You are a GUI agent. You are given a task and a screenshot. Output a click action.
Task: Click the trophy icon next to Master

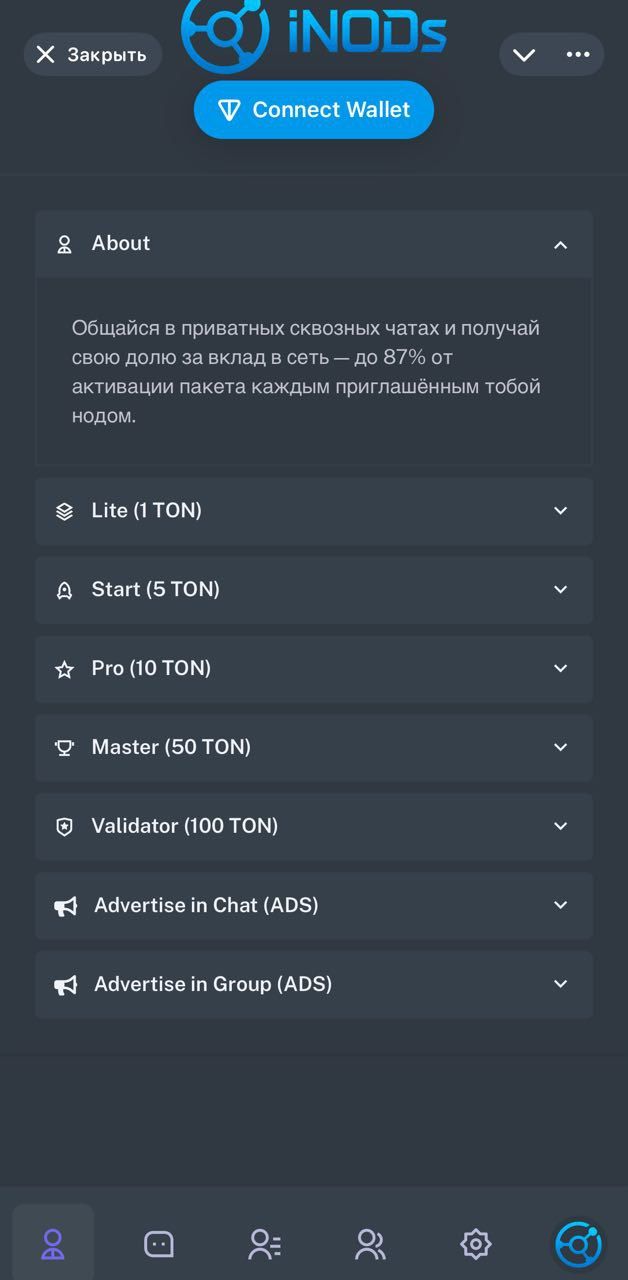(x=65, y=747)
